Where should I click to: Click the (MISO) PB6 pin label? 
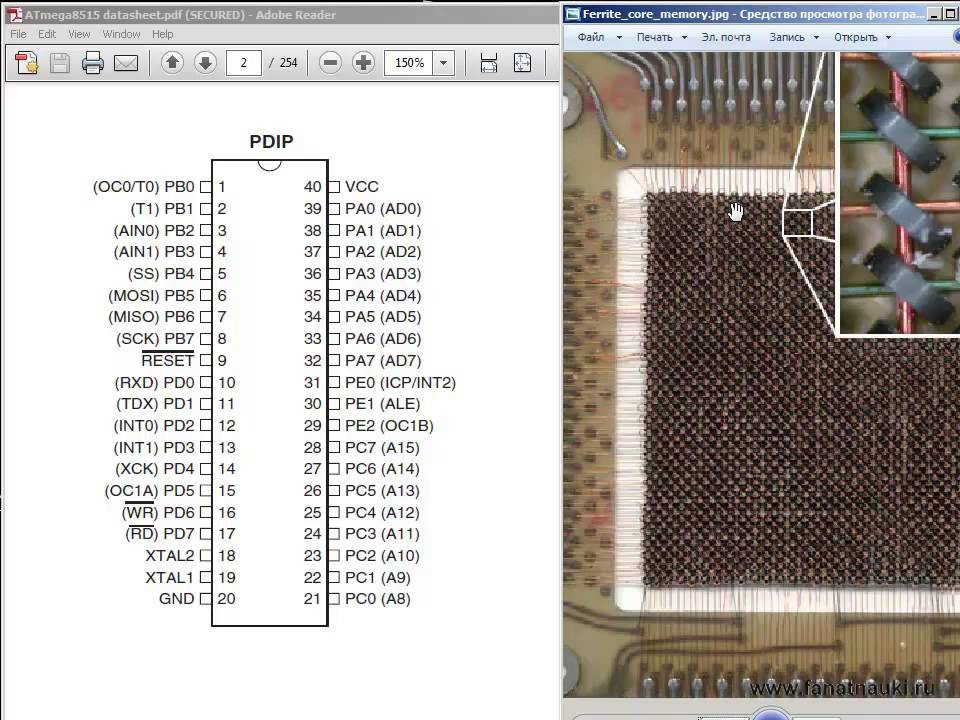(151, 317)
